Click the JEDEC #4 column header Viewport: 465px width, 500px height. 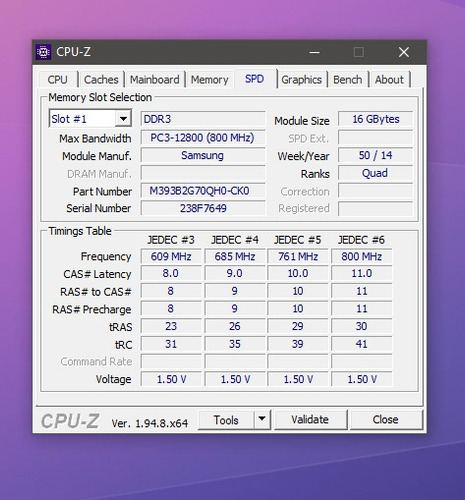tap(235, 240)
